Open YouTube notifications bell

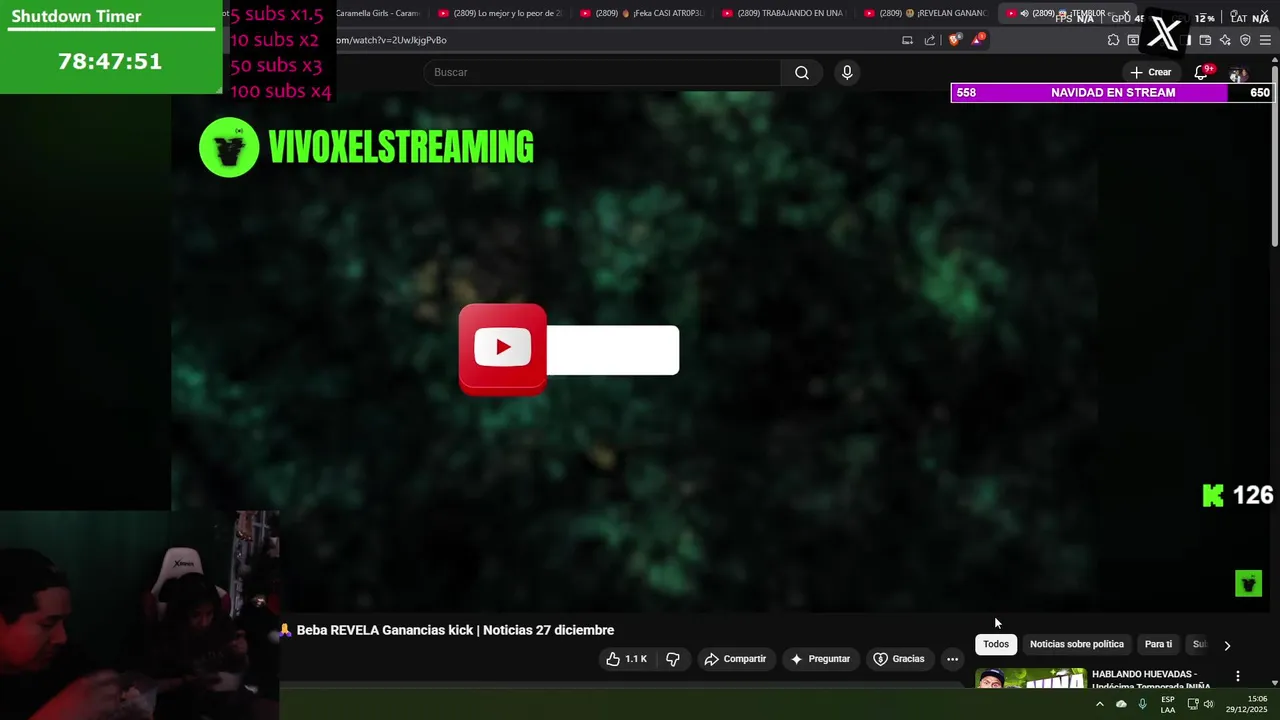(1201, 72)
